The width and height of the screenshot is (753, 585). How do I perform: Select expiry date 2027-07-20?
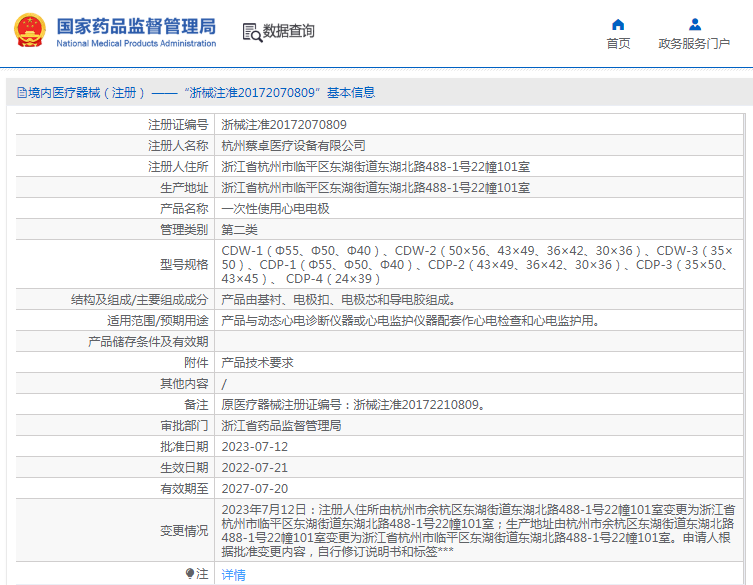tap(255, 489)
